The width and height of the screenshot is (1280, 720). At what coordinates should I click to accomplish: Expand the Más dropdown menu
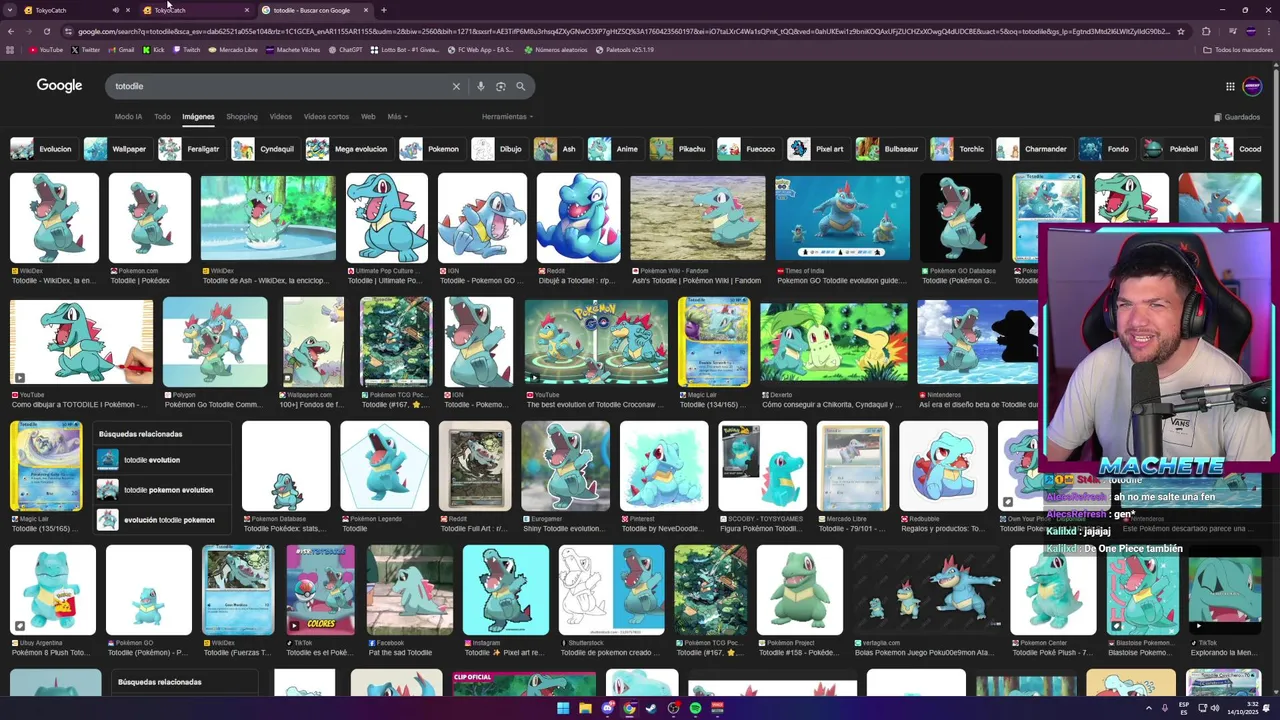(397, 117)
